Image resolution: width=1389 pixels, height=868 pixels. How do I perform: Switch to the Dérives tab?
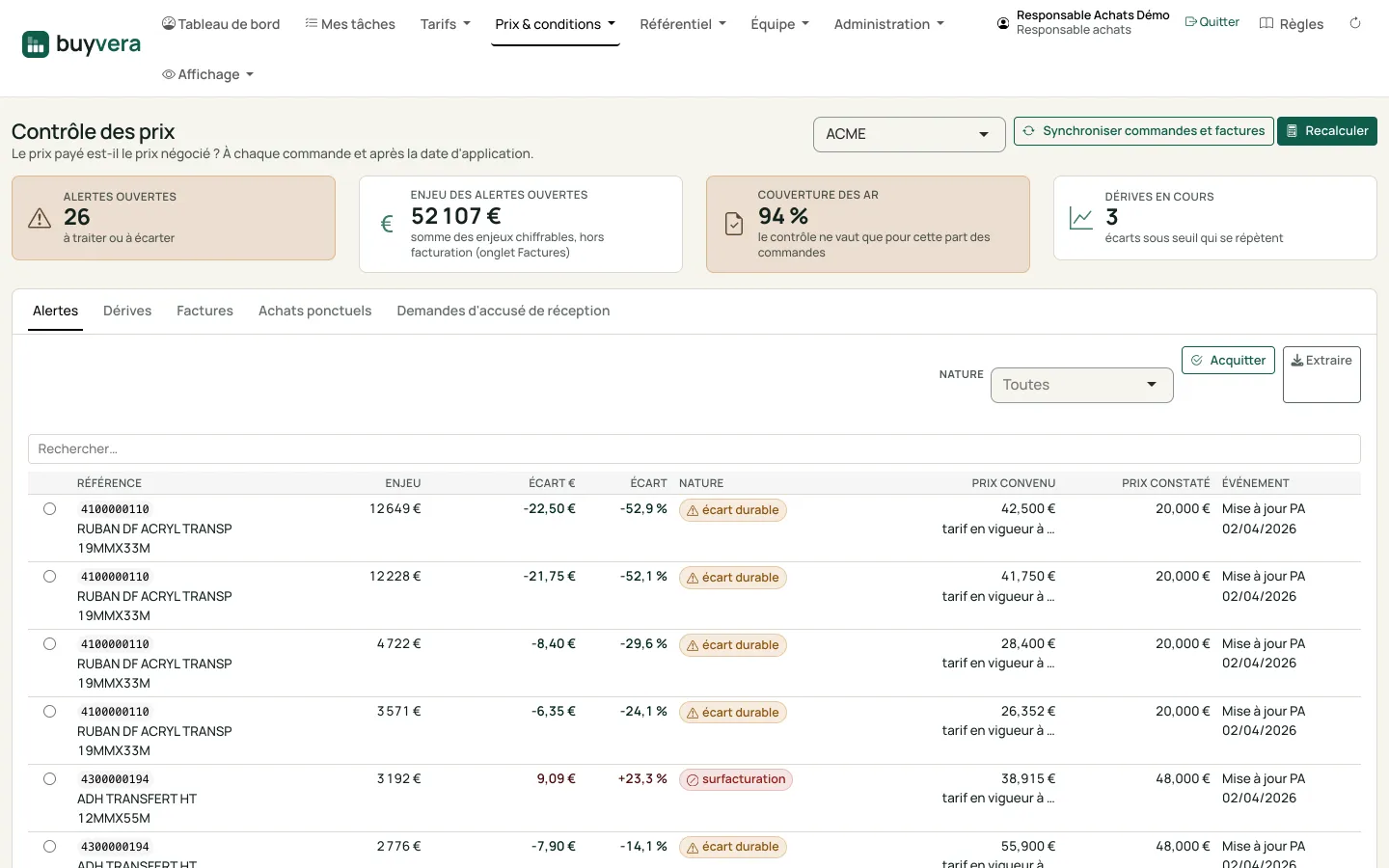click(127, 311)
